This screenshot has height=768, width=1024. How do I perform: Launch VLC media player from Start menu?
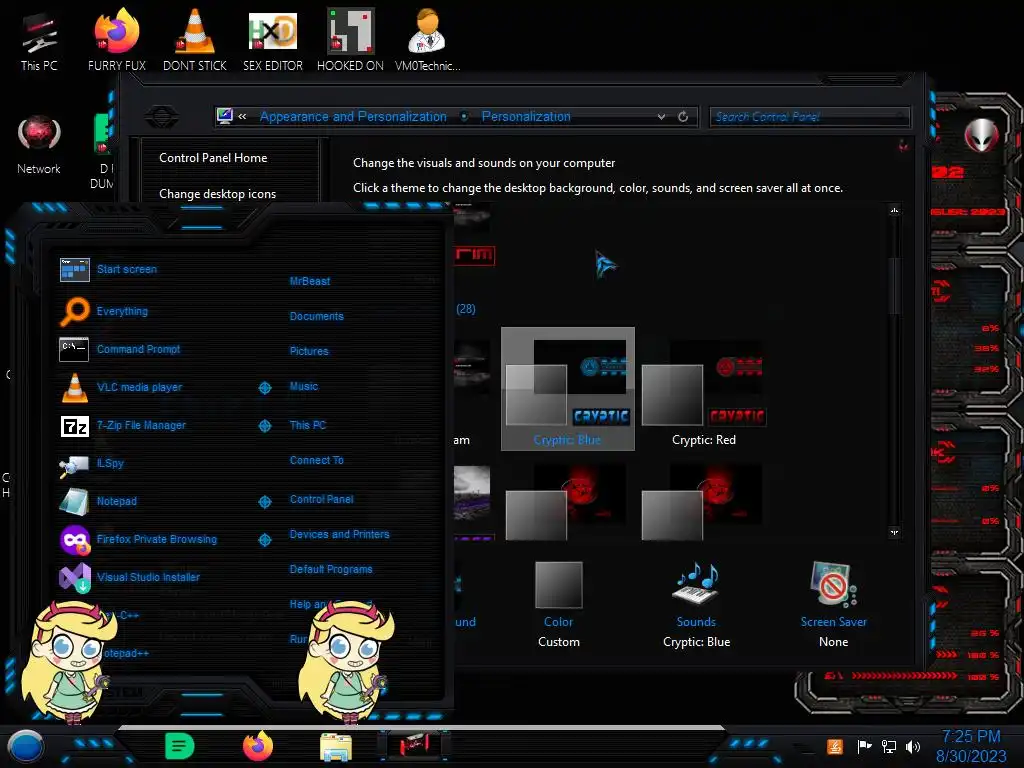tap(121, 387)
